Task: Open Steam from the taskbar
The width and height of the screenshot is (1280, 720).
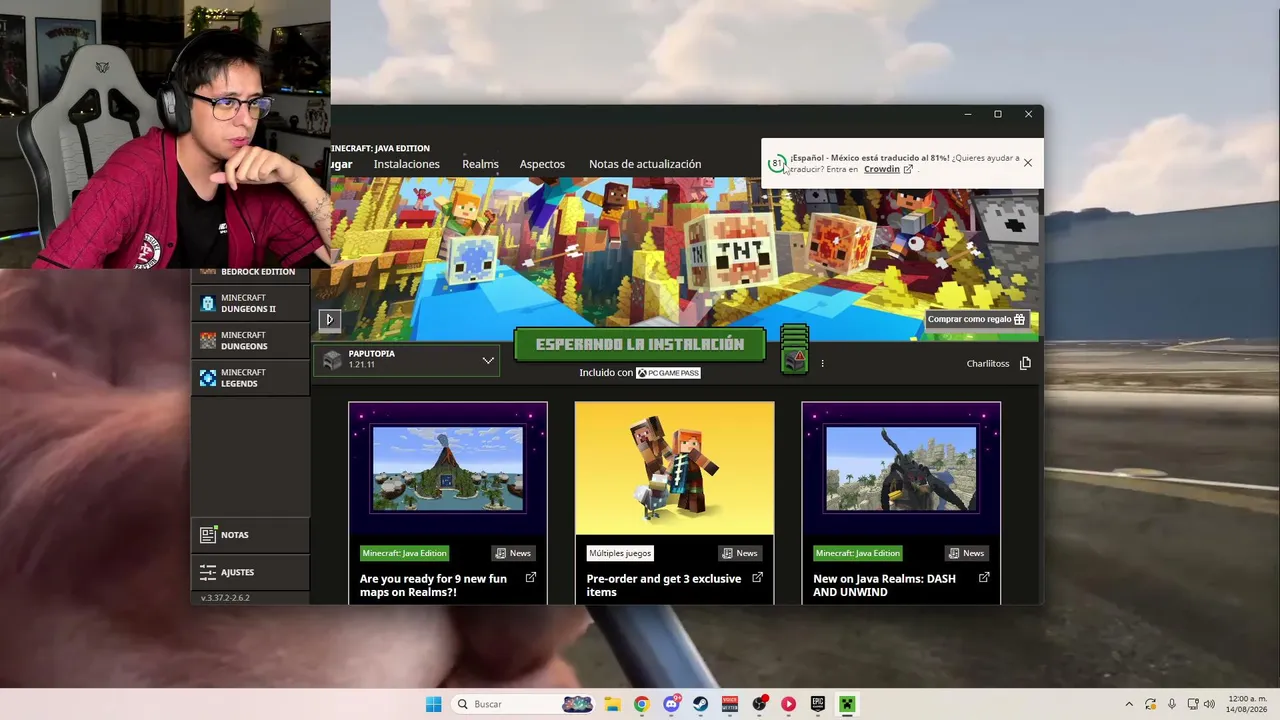Action: coord(700,704)
